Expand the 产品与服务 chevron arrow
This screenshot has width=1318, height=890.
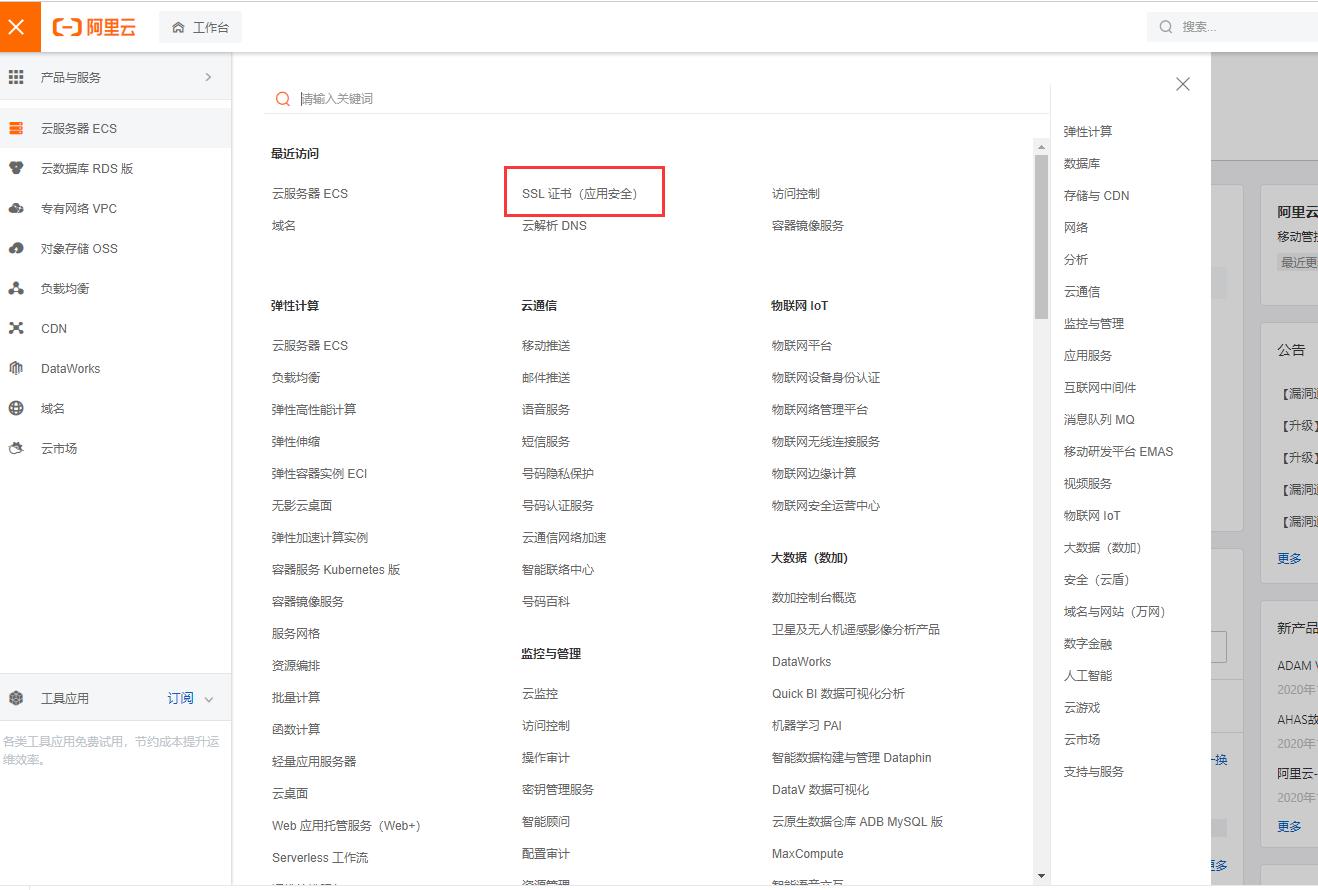click(208, 77)
